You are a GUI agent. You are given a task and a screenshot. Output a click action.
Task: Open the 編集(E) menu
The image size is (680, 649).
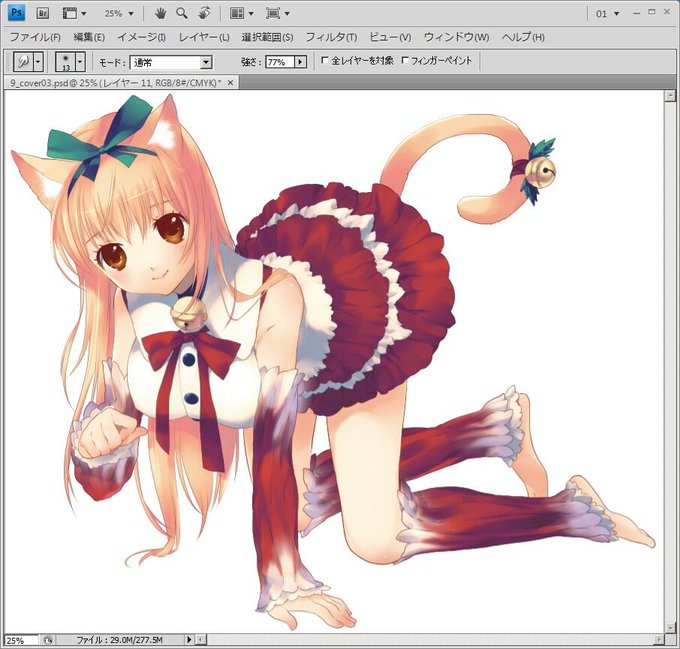(89, 37)
